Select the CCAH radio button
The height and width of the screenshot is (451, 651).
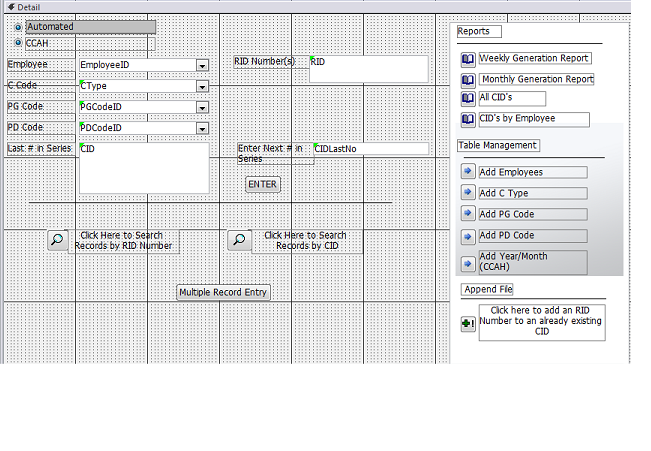coord(18,42)
